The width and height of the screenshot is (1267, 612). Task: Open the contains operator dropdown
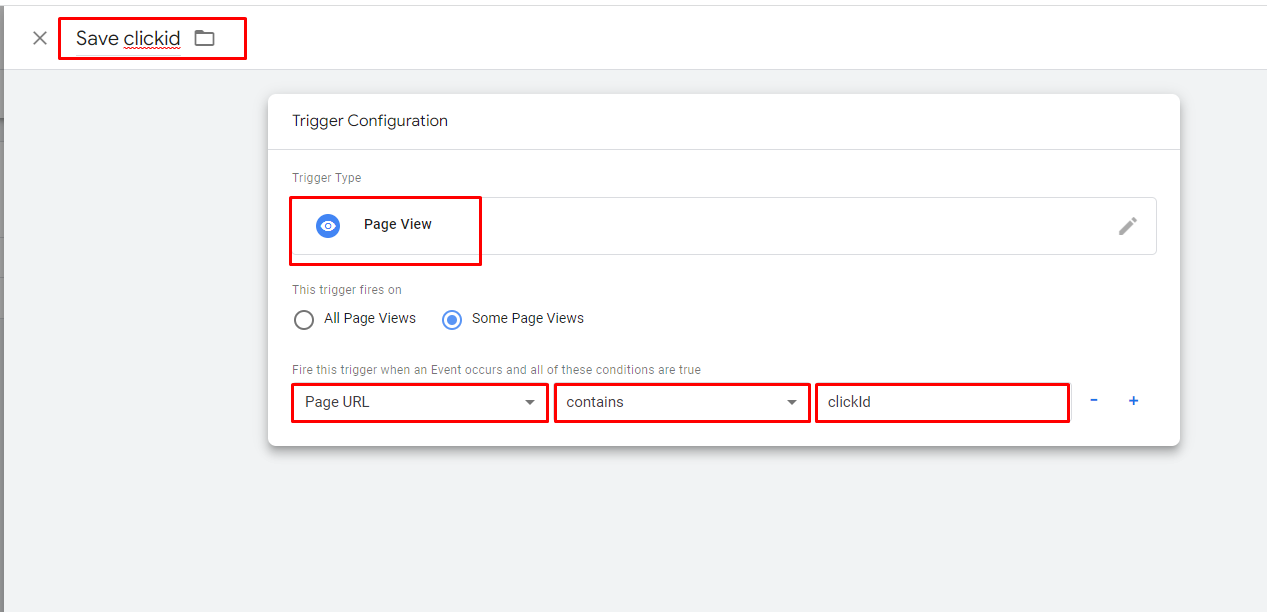[x=682, y=402]
